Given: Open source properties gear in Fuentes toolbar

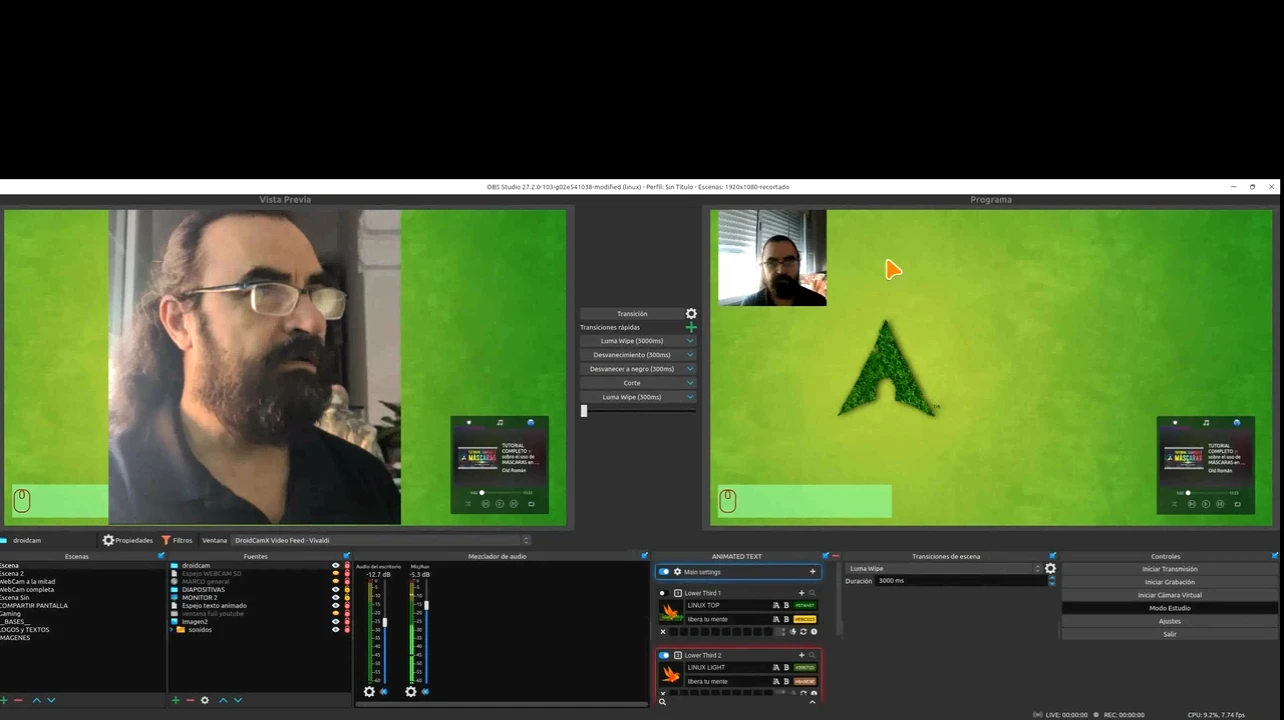Looking at the screenshot, I should (205, 700).
